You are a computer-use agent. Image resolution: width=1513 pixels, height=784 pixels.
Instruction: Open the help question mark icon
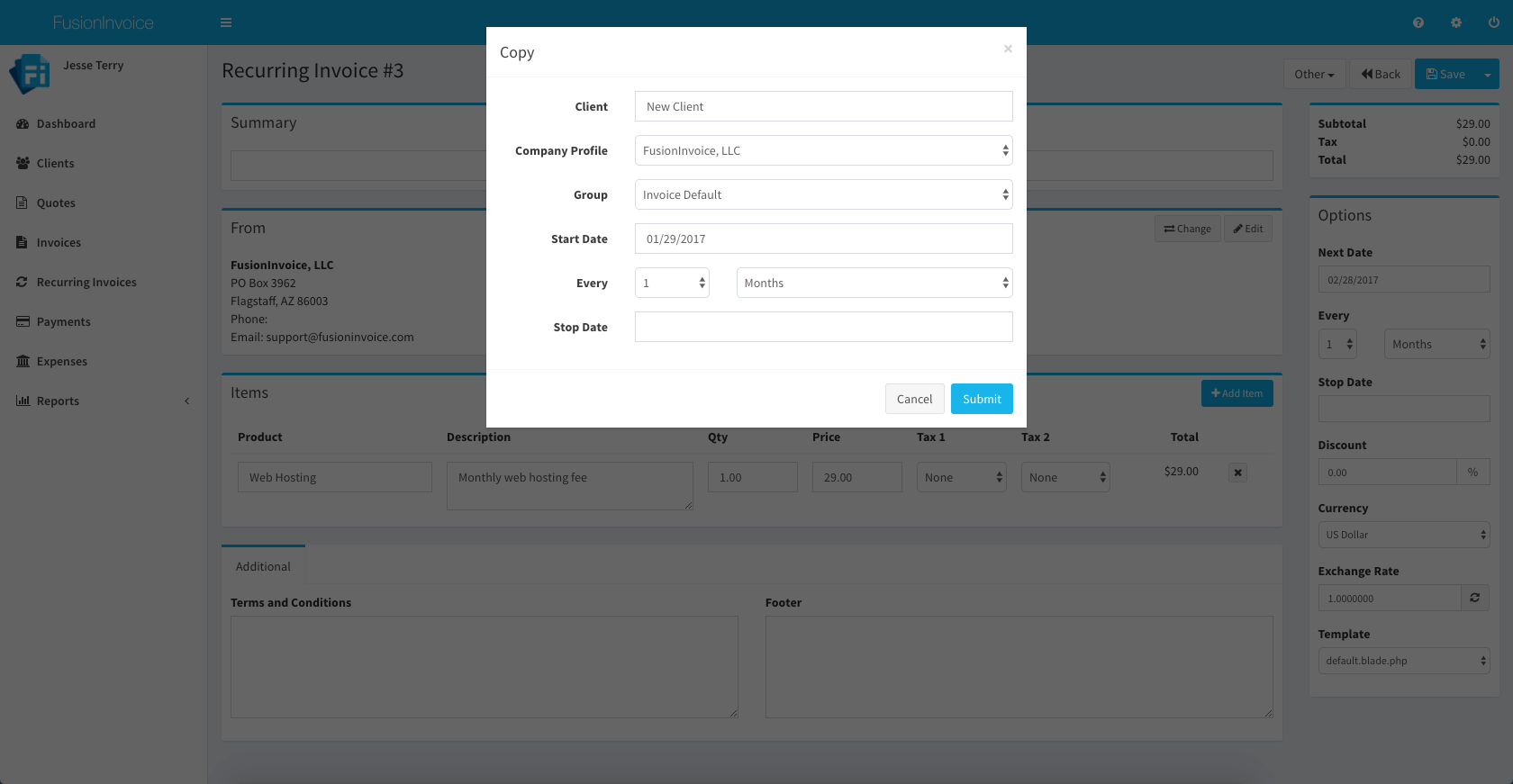[x=1418, y=23]
